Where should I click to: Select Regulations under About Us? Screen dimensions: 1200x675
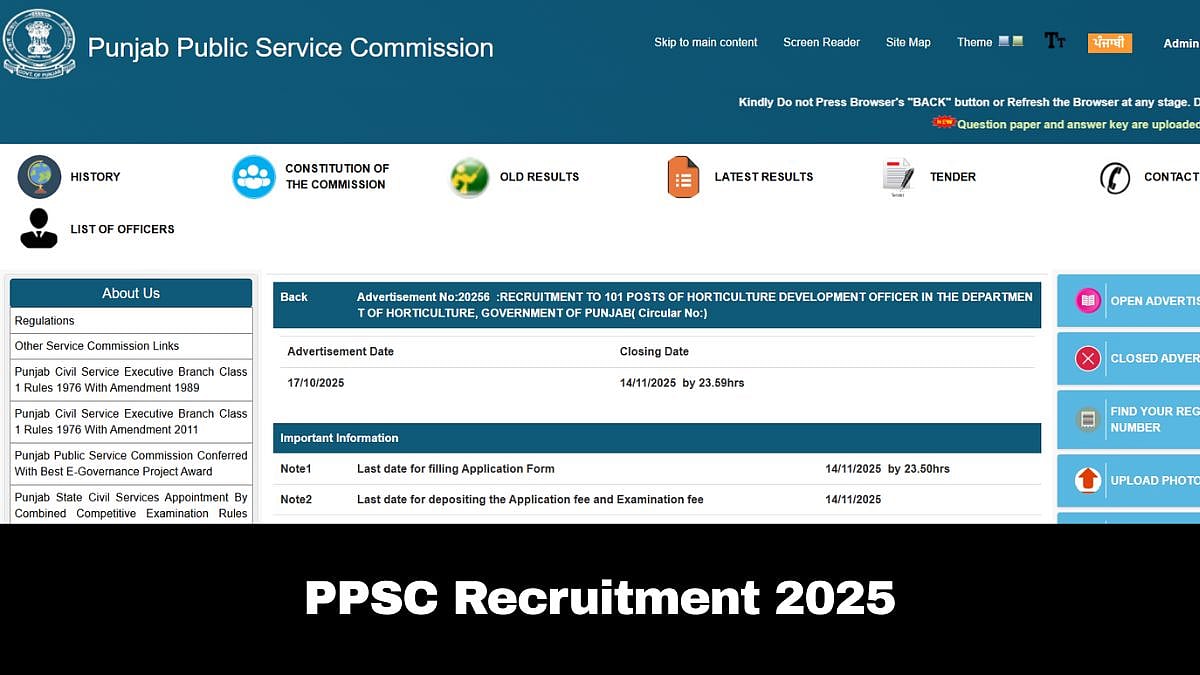(x=46, y=320)
